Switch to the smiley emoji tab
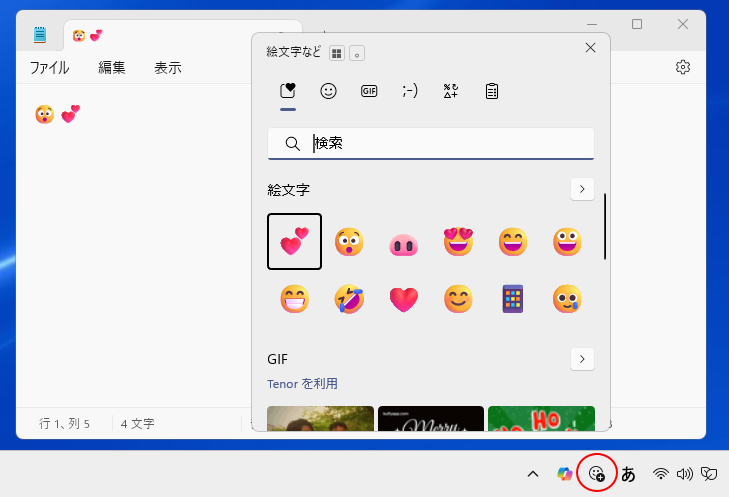The height and width of the screenshot is (497, 729). coord(328,91)
